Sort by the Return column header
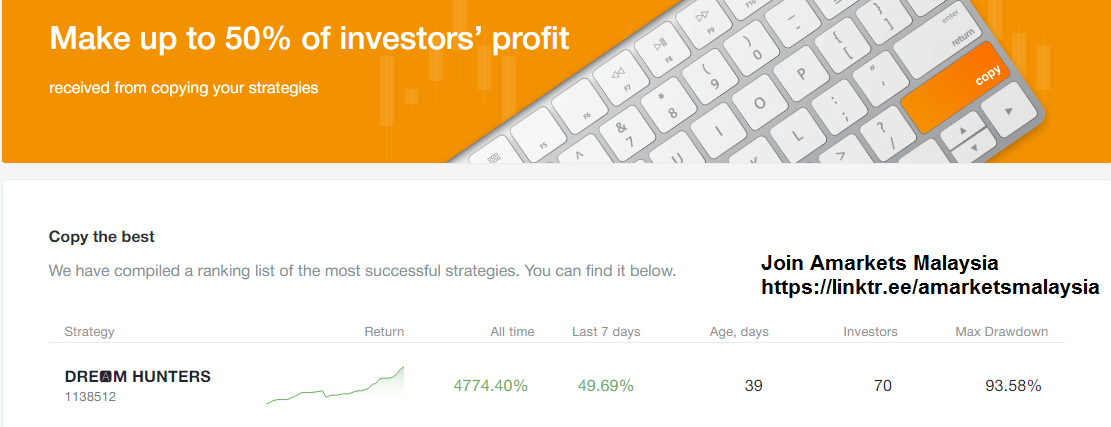 (384, 332)
